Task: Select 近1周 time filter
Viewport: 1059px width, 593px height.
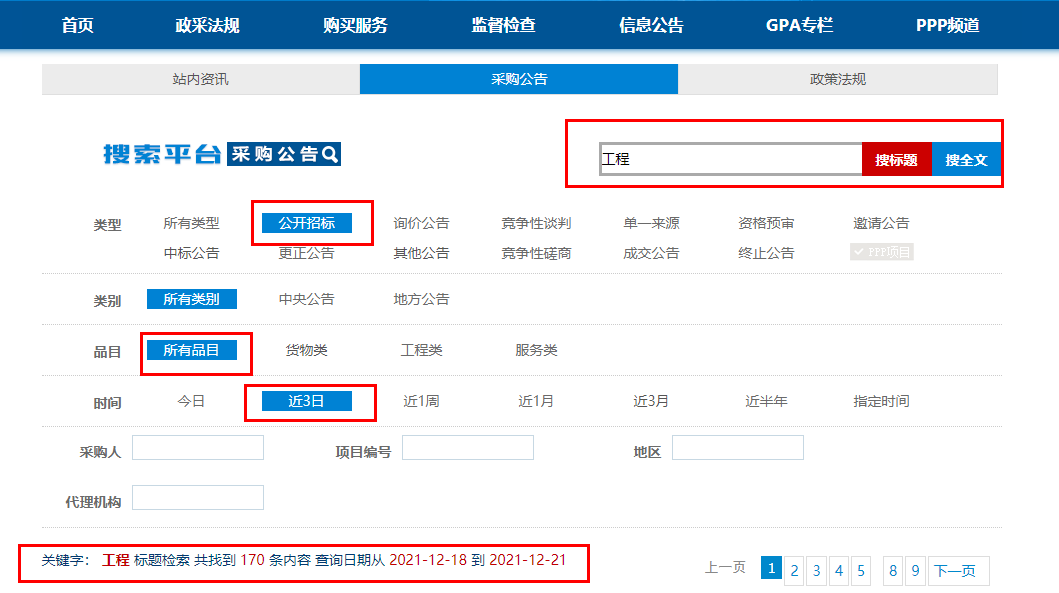Action: tap(421, 401)
